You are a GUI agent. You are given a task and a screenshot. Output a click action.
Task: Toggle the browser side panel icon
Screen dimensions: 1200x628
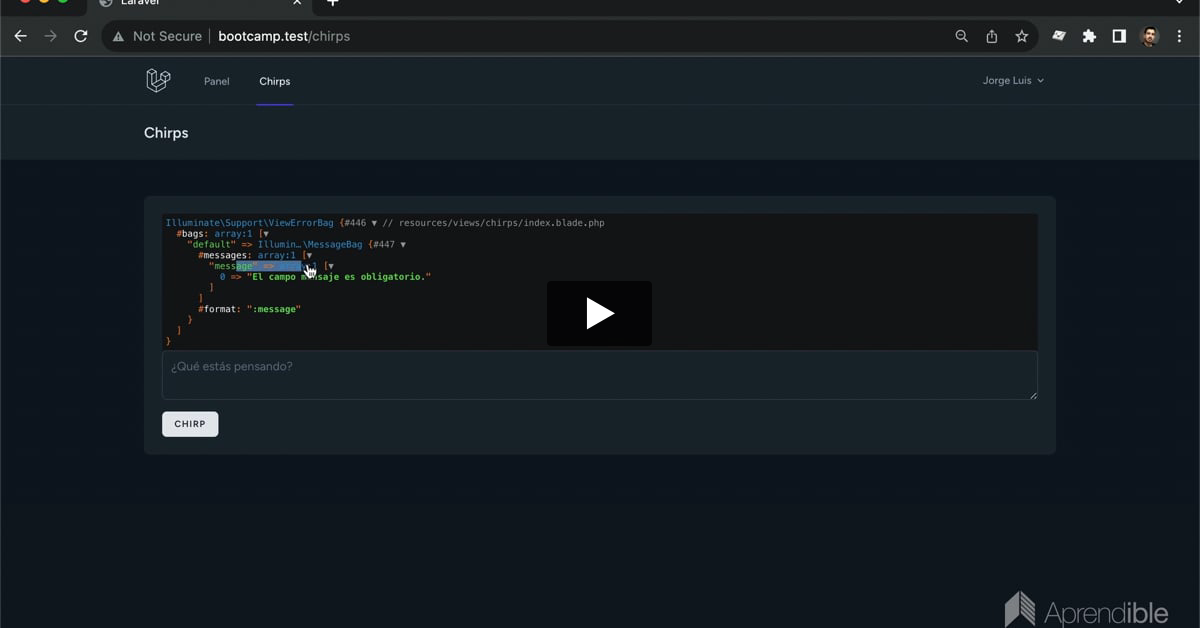pos(1119,36)
